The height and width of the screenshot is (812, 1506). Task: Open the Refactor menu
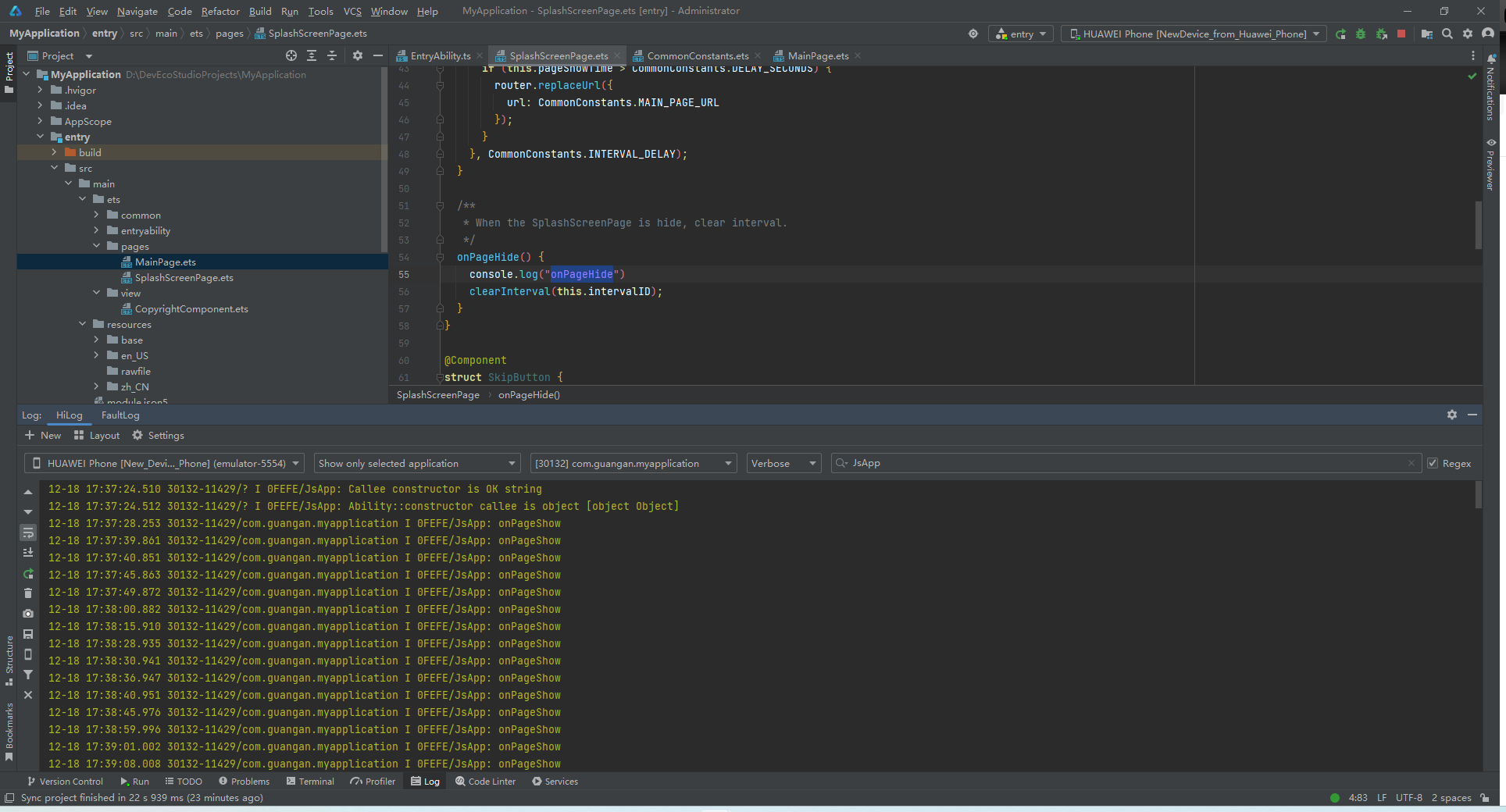220,11
